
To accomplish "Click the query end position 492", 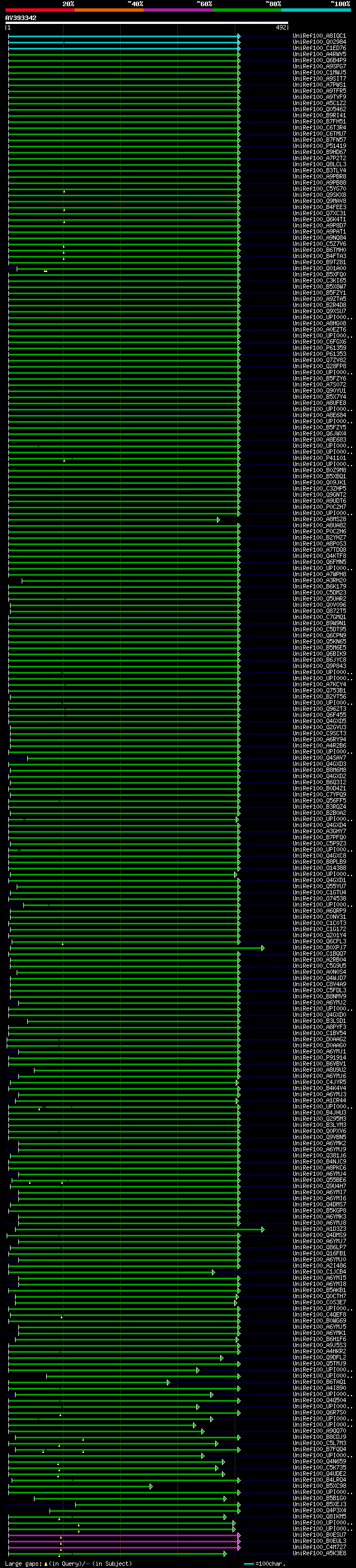I will tap(280, 27).
